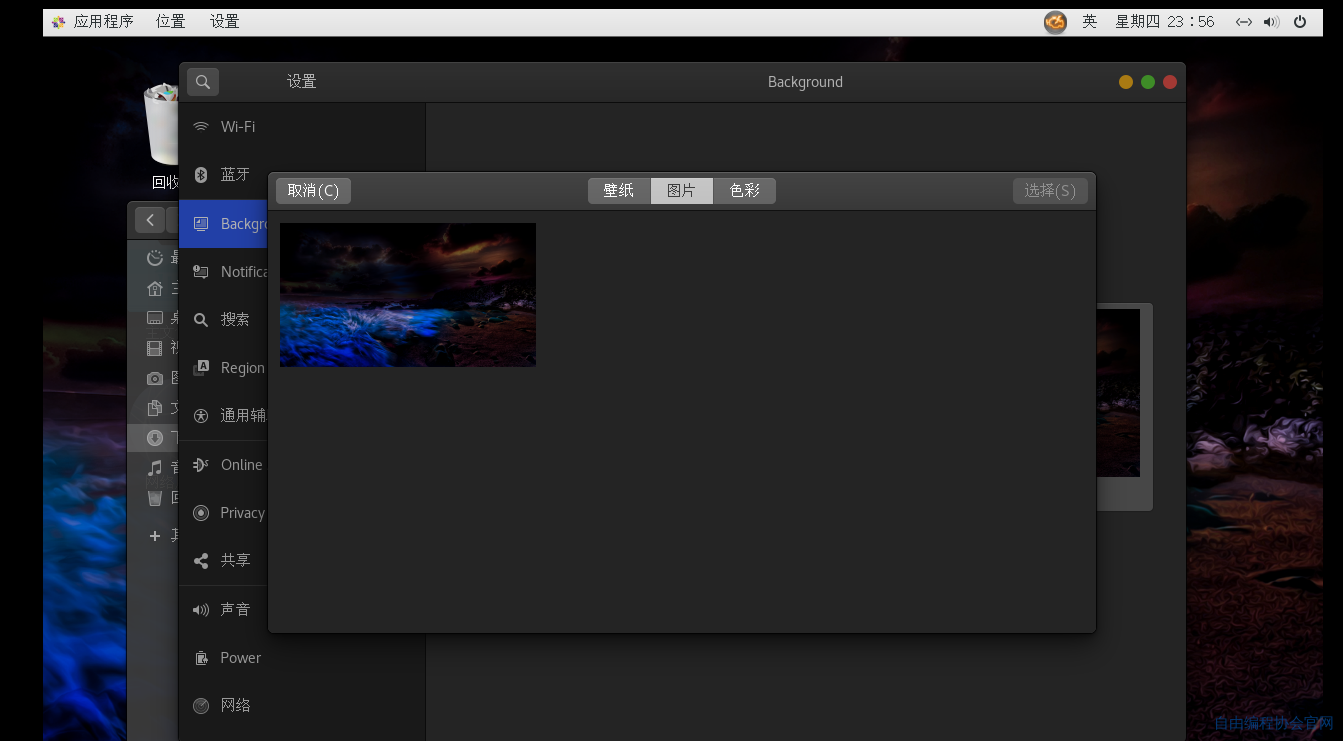
Task: Choose the dark seascape picture thumbnail
Action: click(x=408, y=295)
